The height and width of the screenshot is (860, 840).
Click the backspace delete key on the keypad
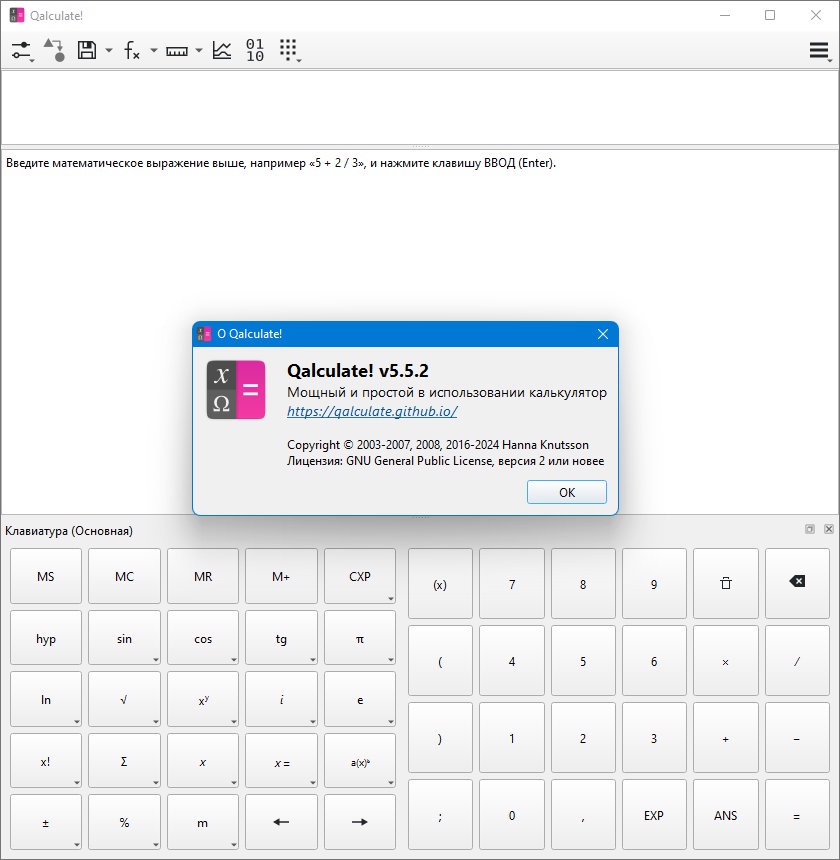[797, 583]
